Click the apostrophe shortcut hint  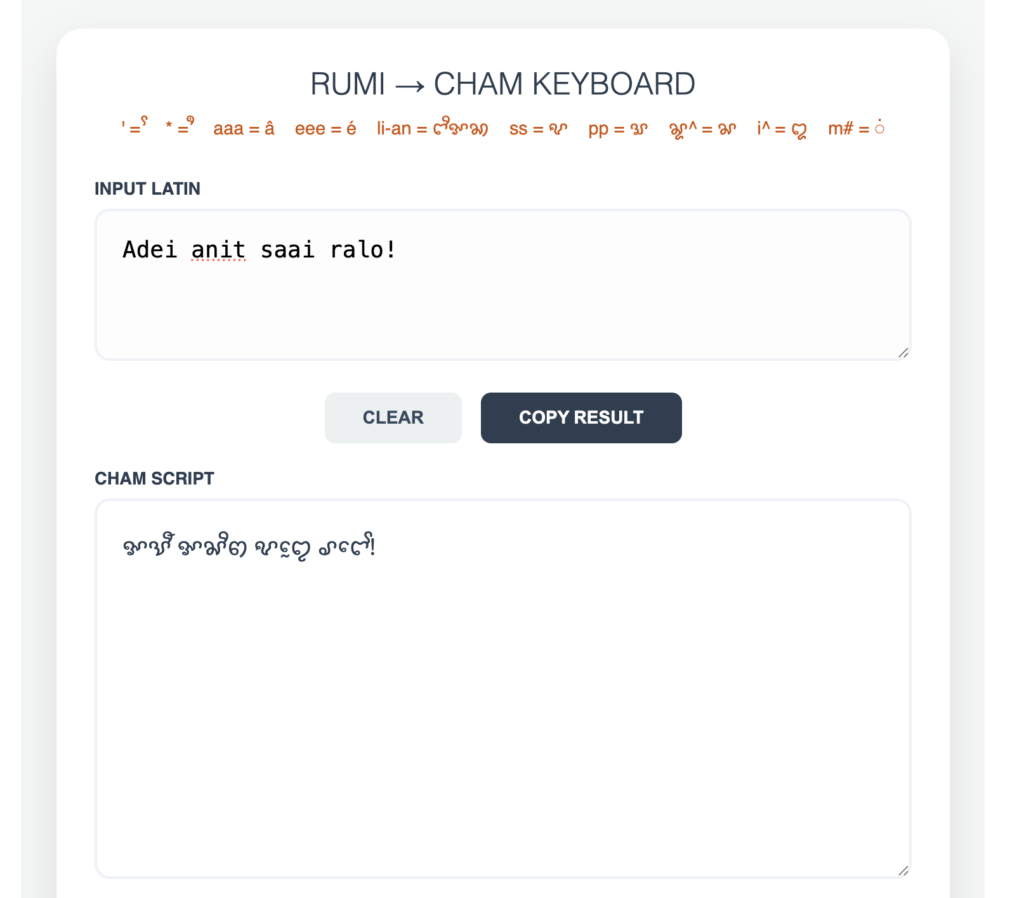tap(134, 128)
